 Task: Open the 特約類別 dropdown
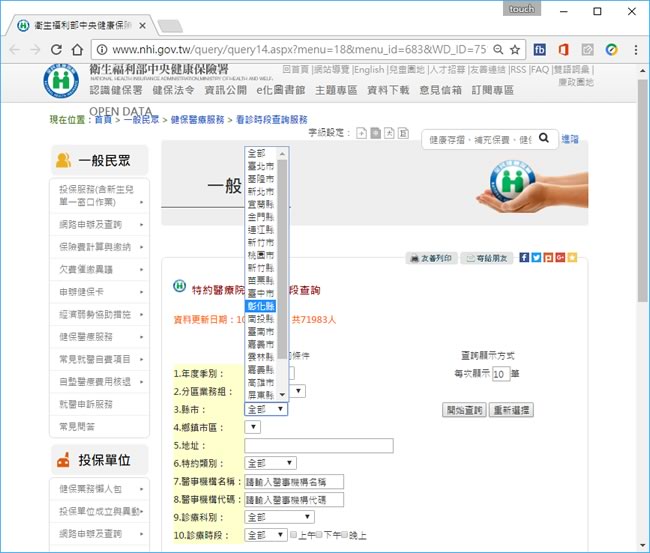270,463
